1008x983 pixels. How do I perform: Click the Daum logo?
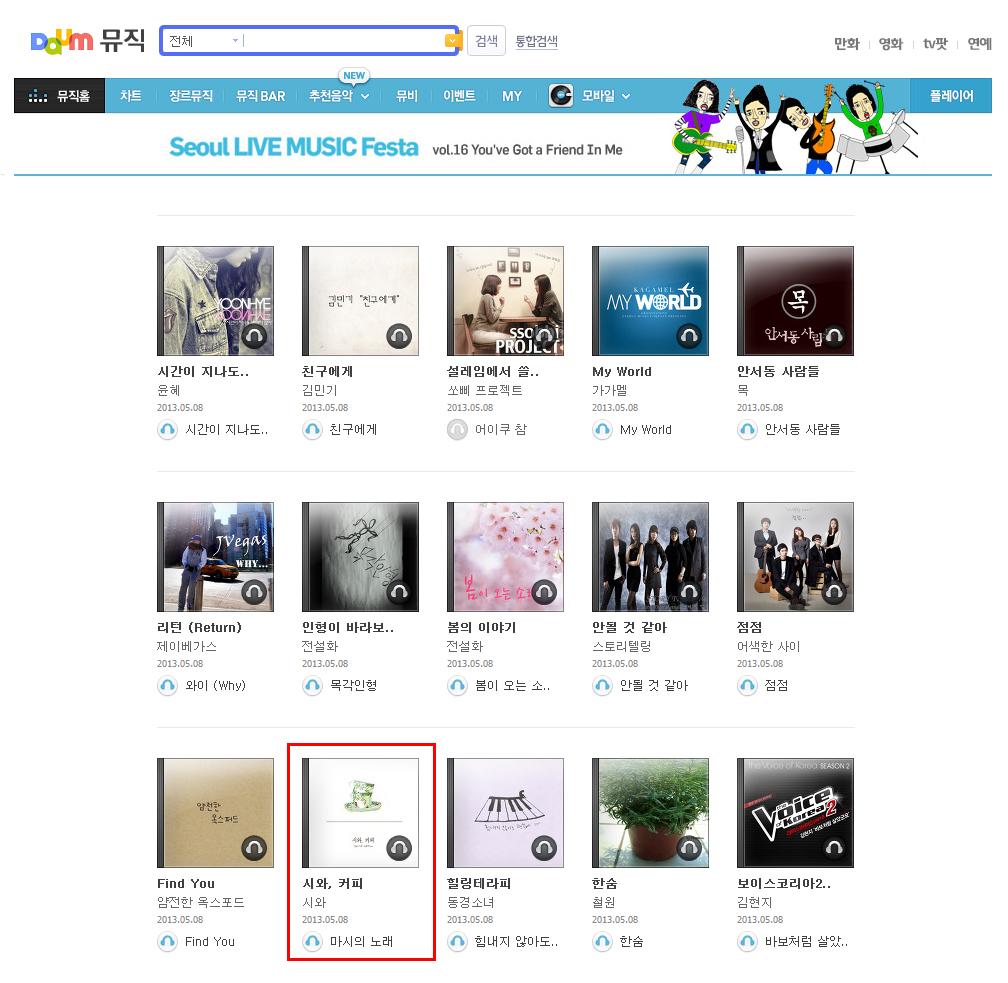[62, 41]
